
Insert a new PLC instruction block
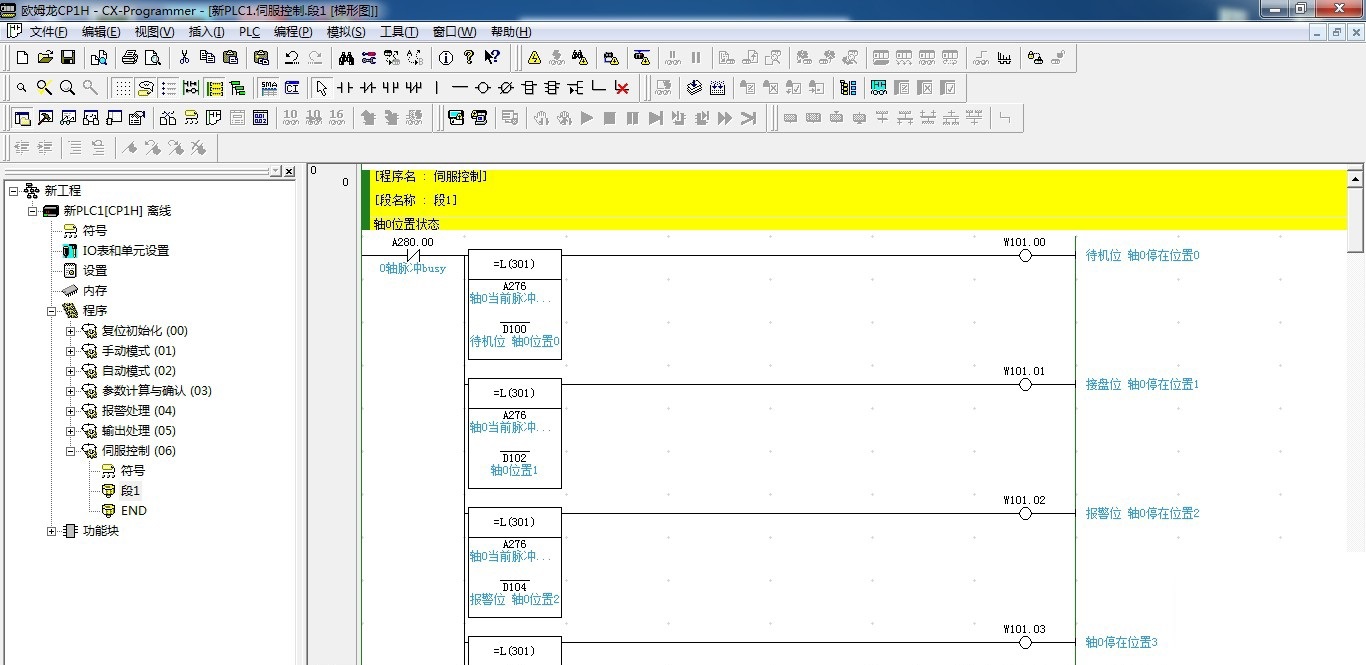(x=529, y=88)
